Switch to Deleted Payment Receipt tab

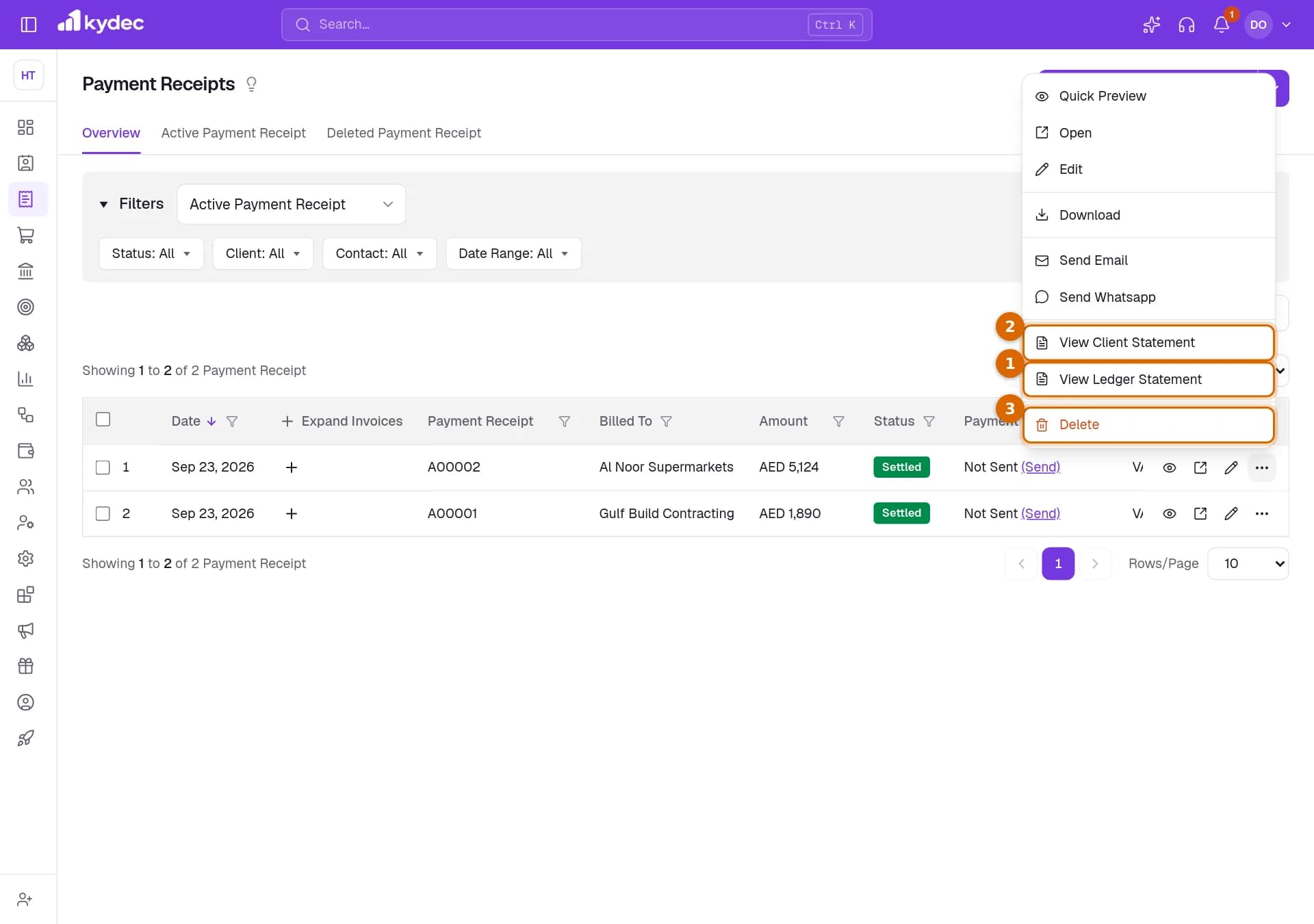point(404,133)
